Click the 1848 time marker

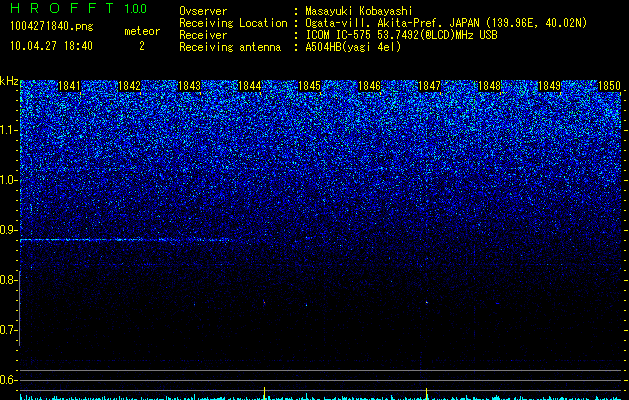490,86
